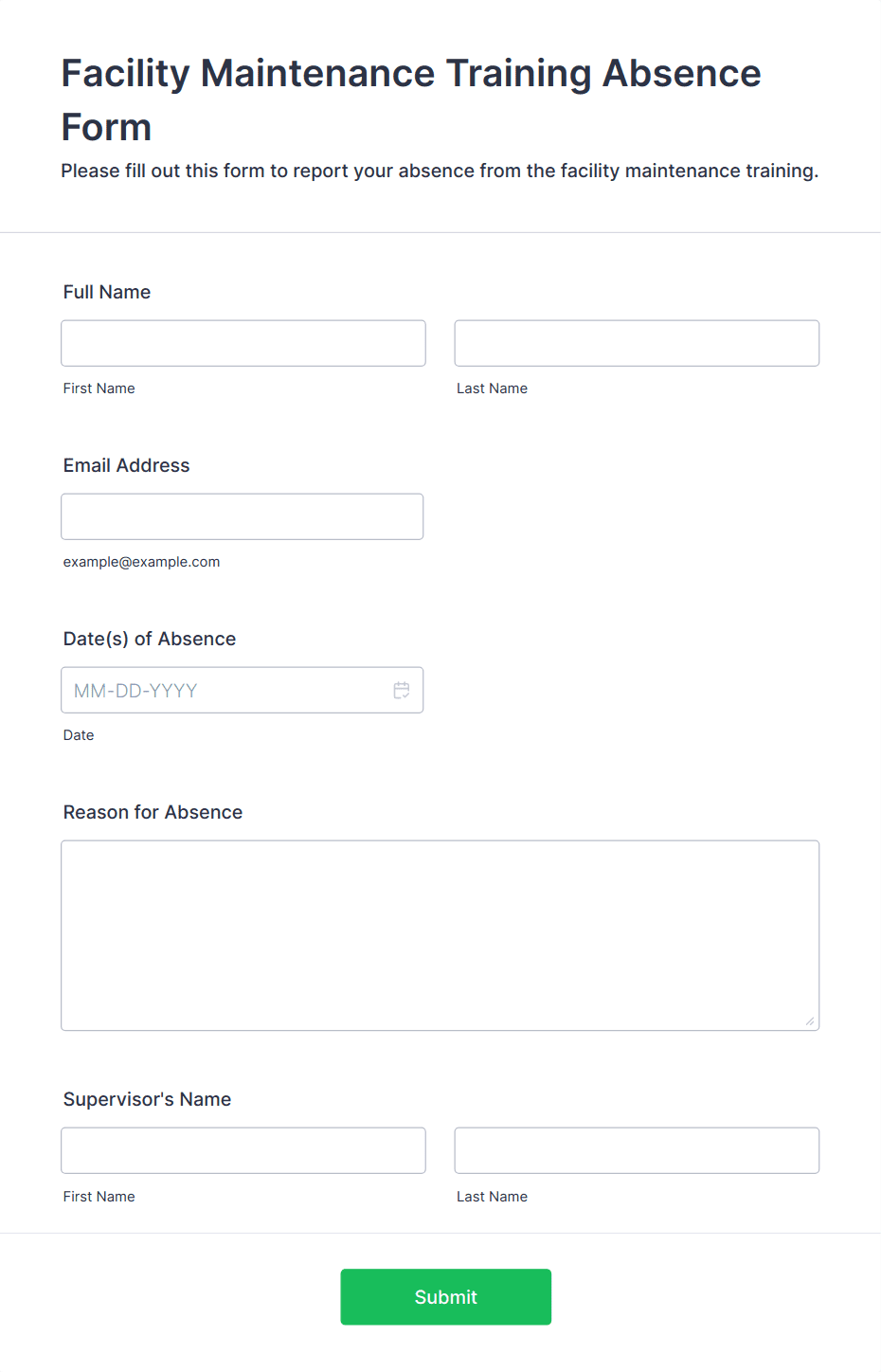The width and height of the screenshot is (881, 1372).
Task: Click the Full Name last name field
Action: tap(637, 343)
